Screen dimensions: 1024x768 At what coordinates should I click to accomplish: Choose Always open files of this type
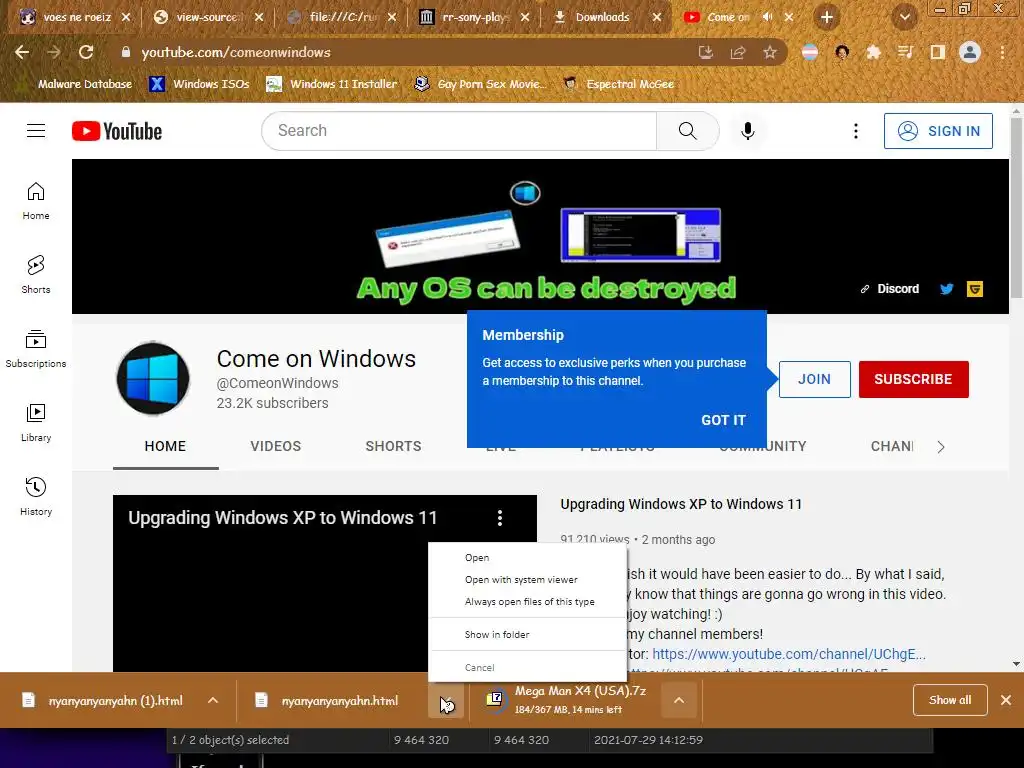pos(528,601)
